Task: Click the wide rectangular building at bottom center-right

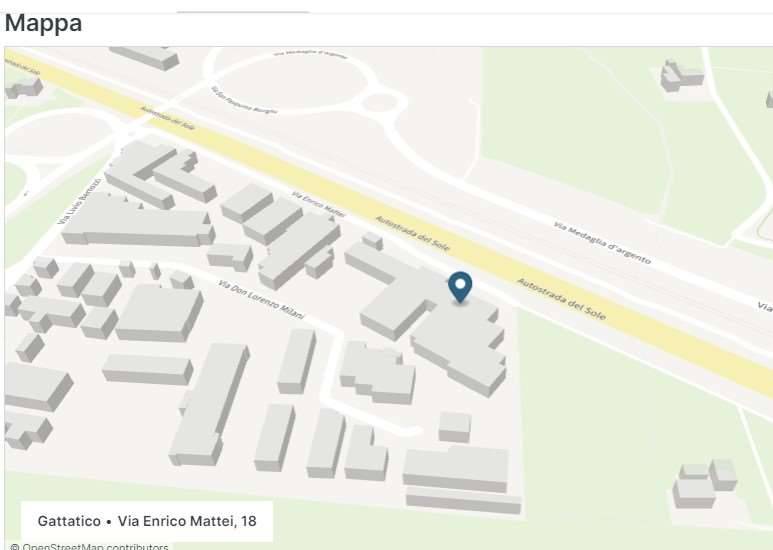Action: pyautogui.click(x=456, y=469)
